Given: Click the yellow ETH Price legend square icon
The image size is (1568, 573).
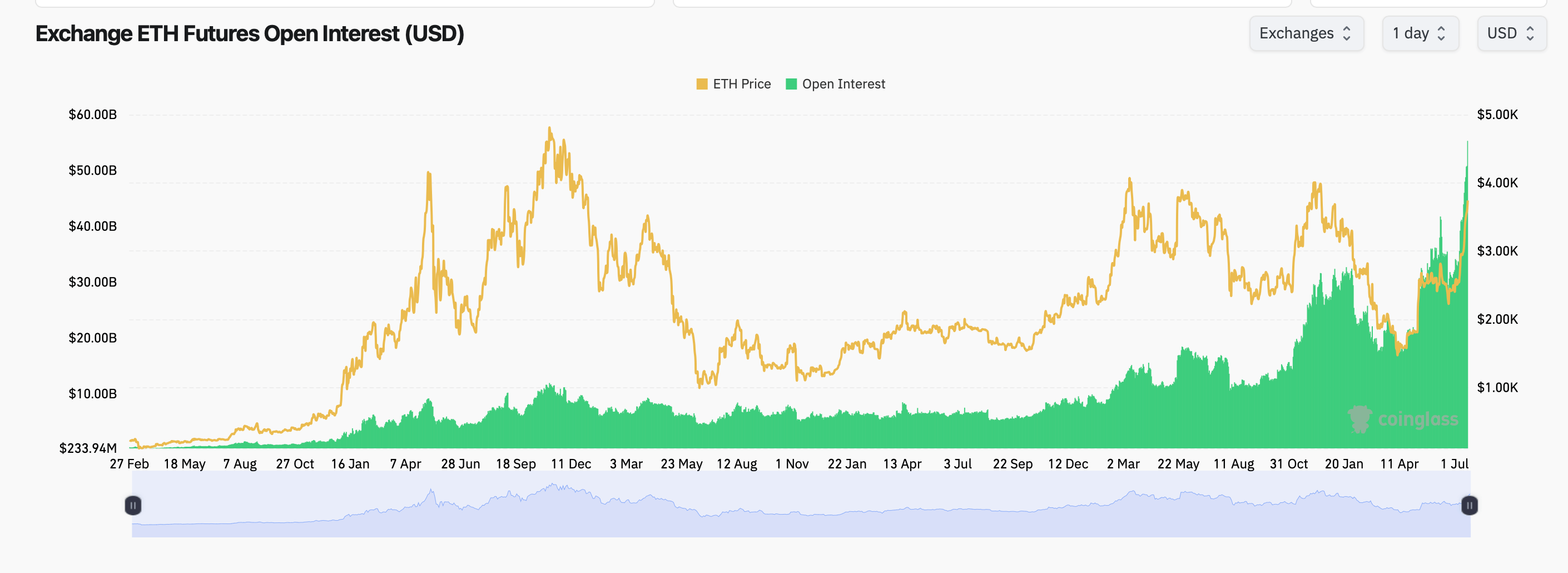Looking at the screenshot, I should [701, 83].
